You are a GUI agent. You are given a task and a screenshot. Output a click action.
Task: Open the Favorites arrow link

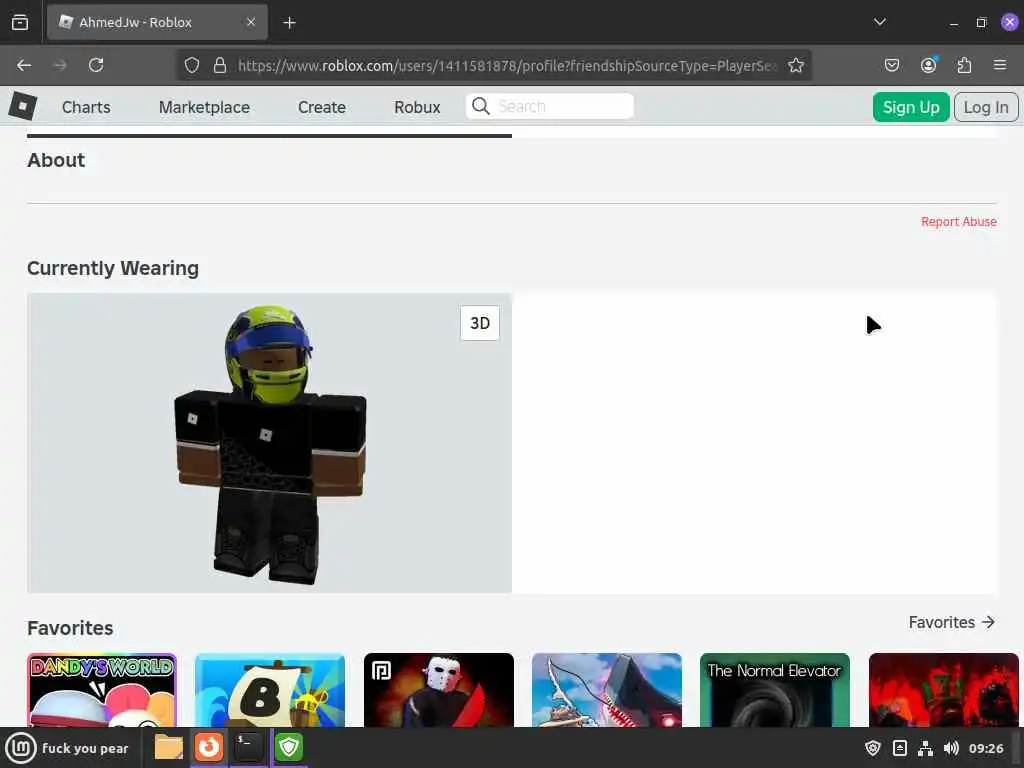[x=952, y=622]
